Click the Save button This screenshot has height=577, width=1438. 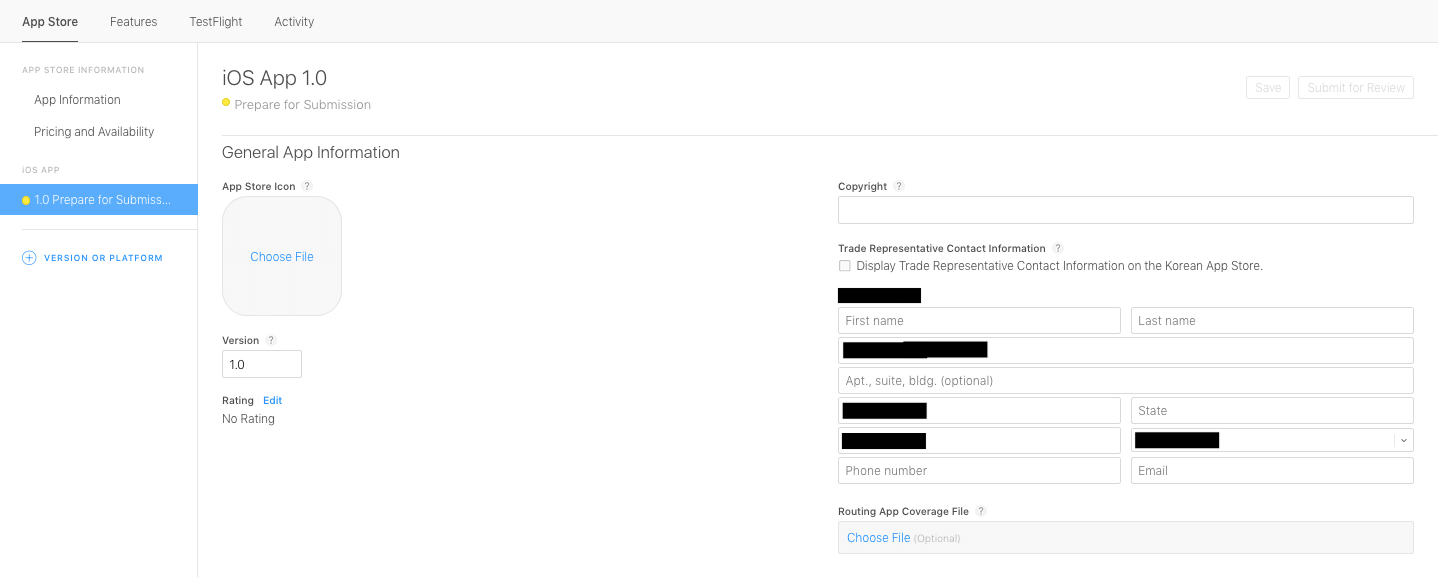[1268, 88]
